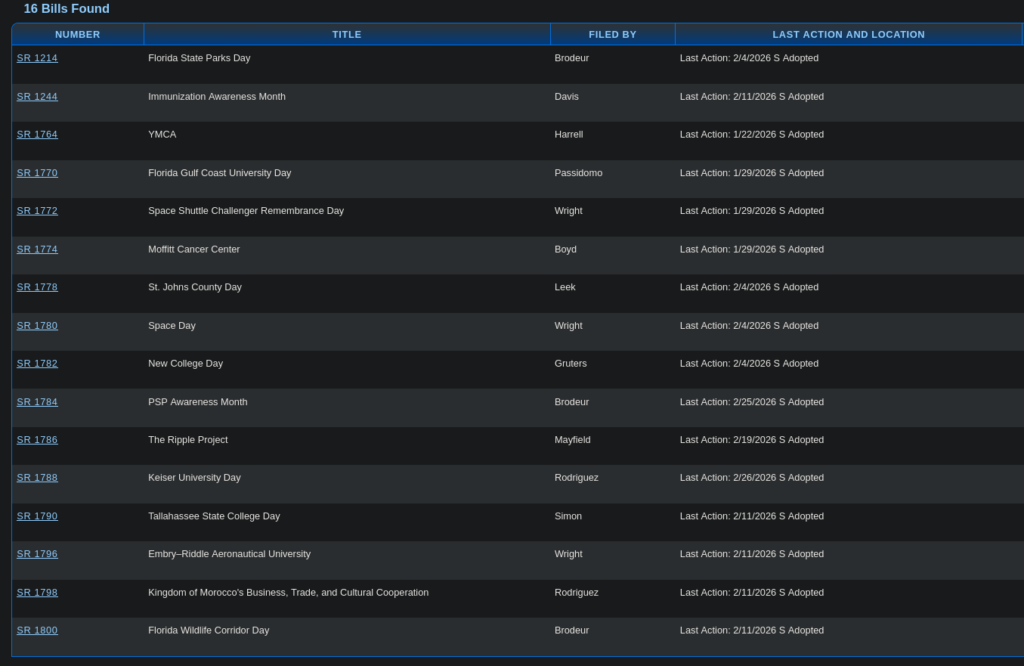The height and width of the screenshot is (666, 1024).
Task: View SR 1778 St. Johns County Day
Action: click(x=37, y=287)
